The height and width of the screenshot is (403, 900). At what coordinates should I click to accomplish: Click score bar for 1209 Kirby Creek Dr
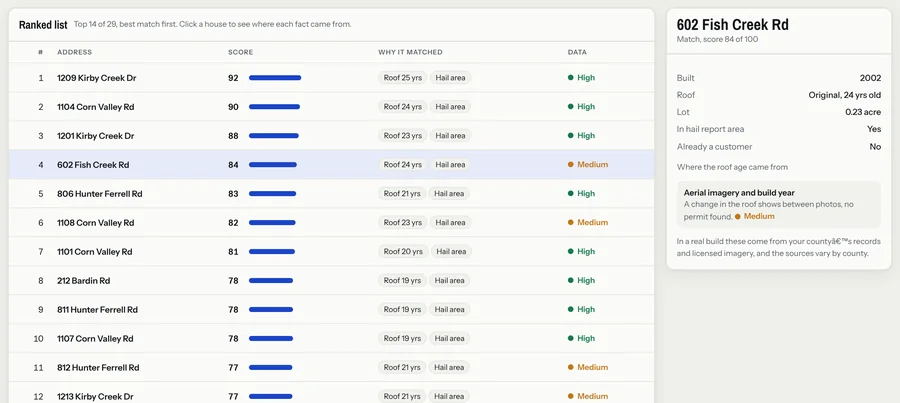click(275, 78)
